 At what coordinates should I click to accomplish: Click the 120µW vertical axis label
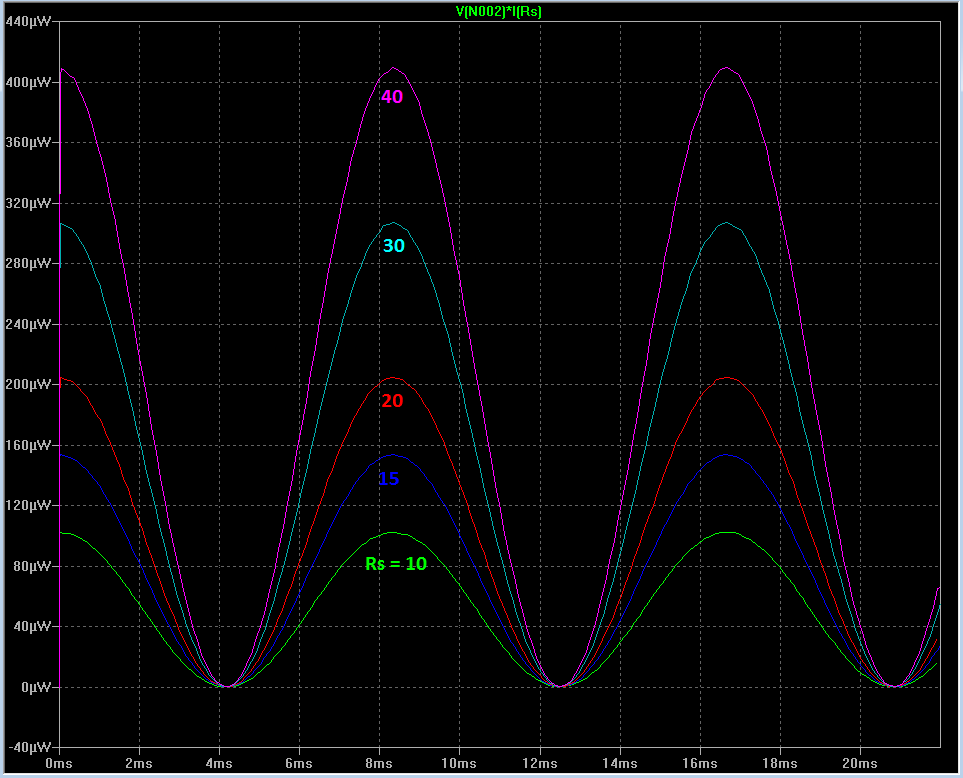point(28,505)
